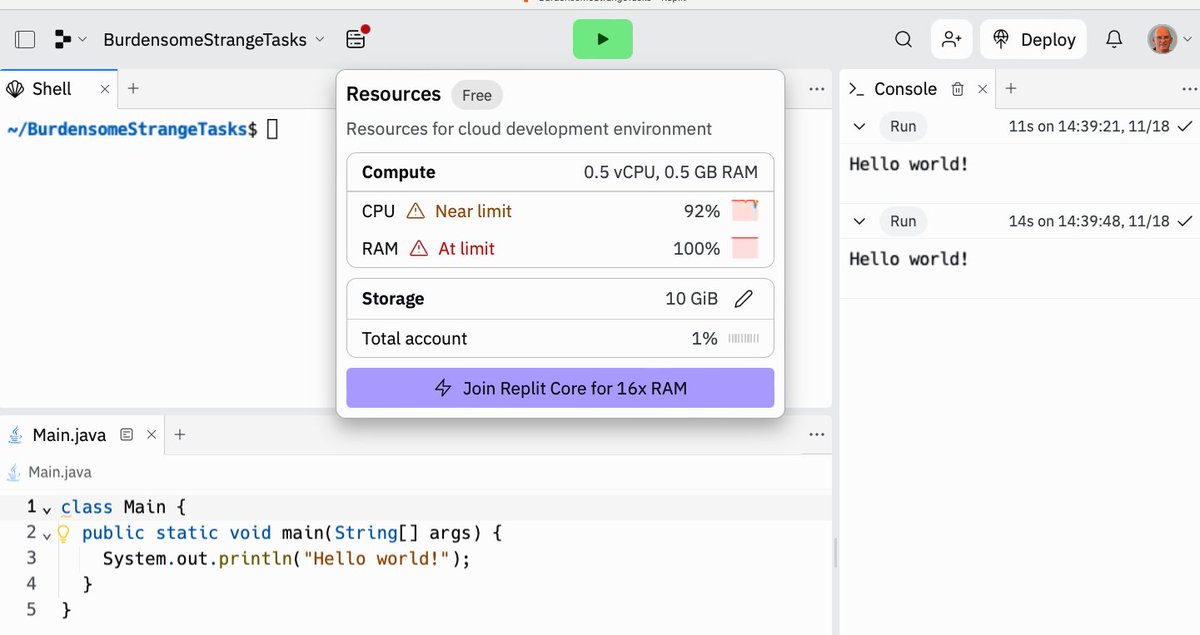Clear console with the trash icon
The height and width of the screenshot is (635, 1200).
coord(957,89)
